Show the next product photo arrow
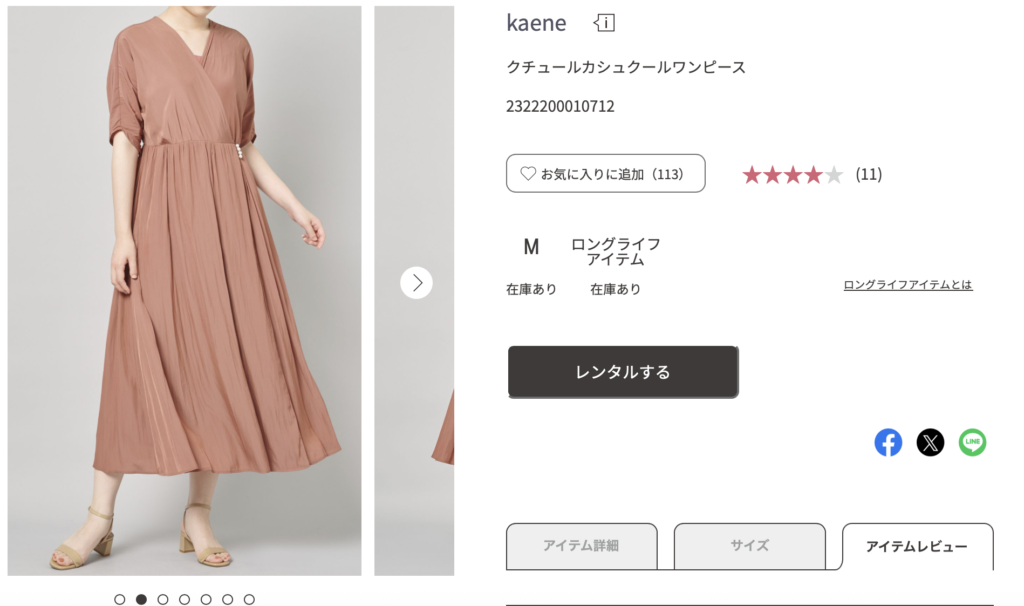Screen dimensions: 1024x606 click(416, 283)
